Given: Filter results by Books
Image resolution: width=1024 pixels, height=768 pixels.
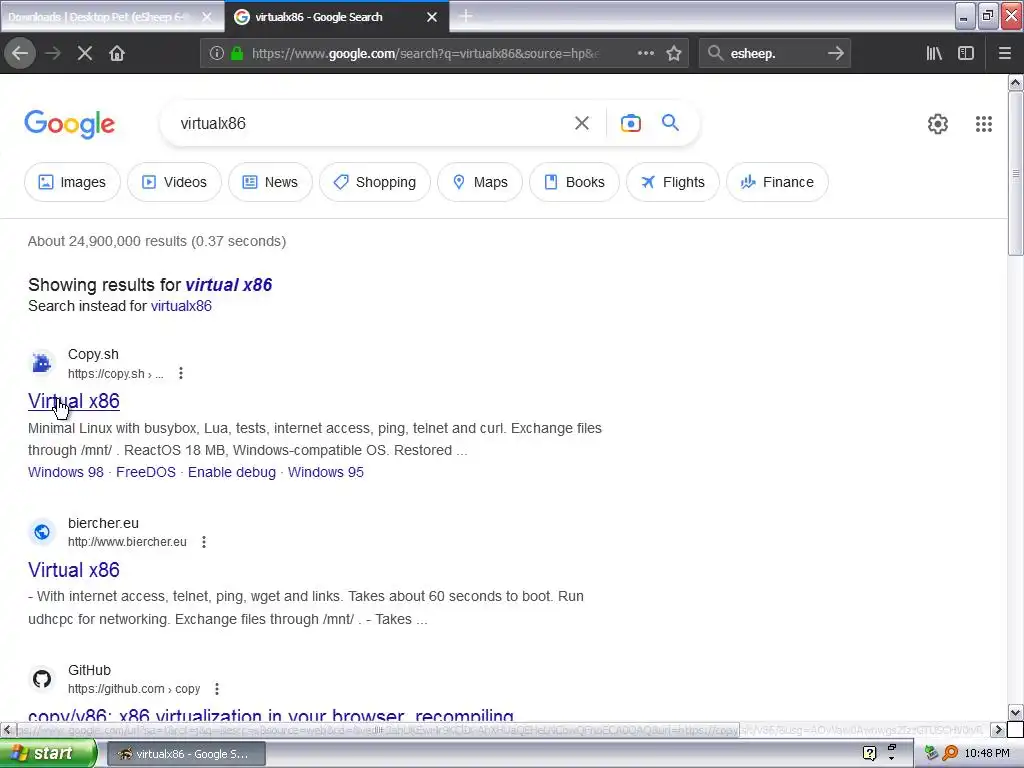Looking at the screenshot, I should [575, 182].
